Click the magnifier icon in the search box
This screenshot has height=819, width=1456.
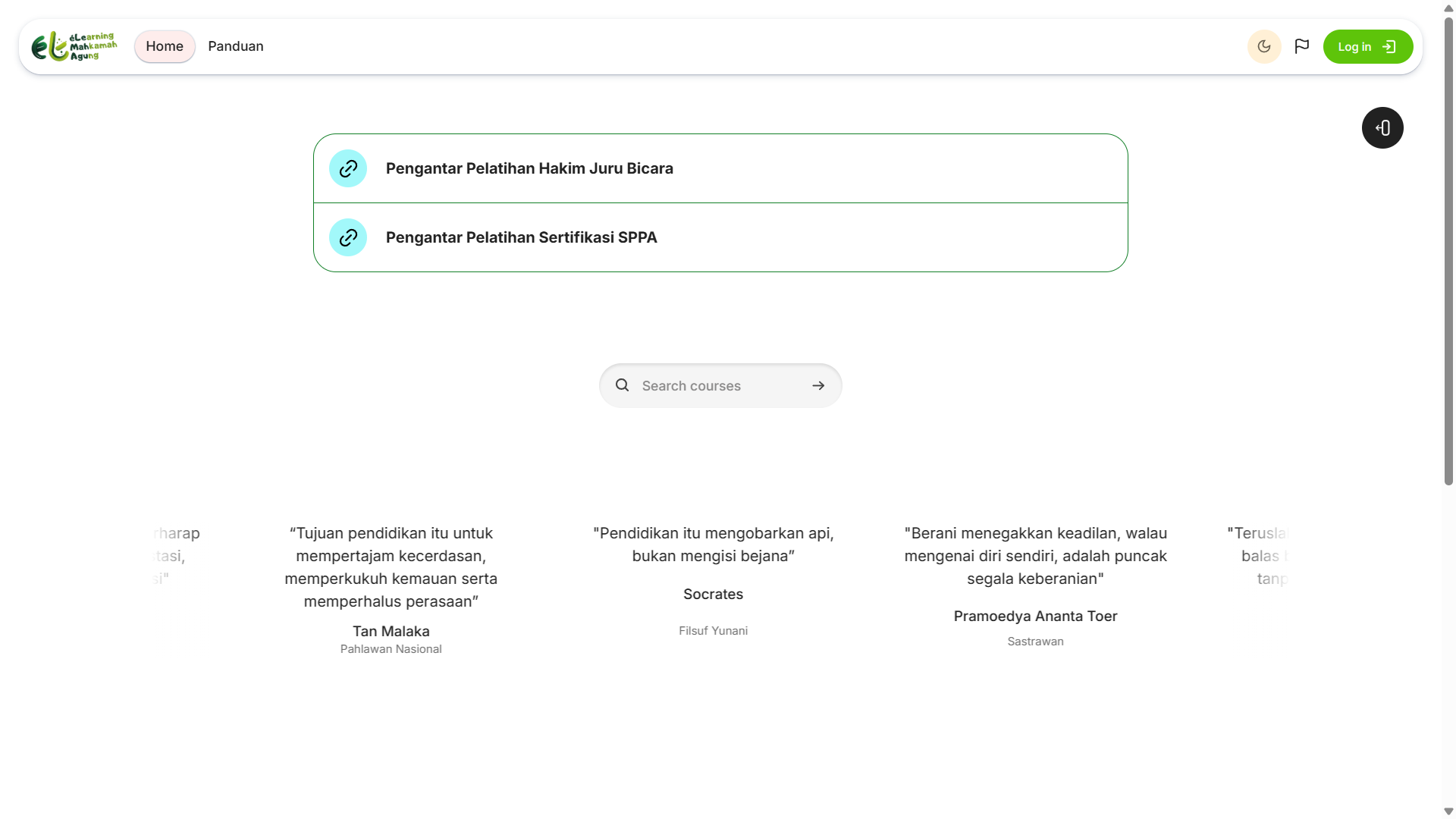coord(622,385)
